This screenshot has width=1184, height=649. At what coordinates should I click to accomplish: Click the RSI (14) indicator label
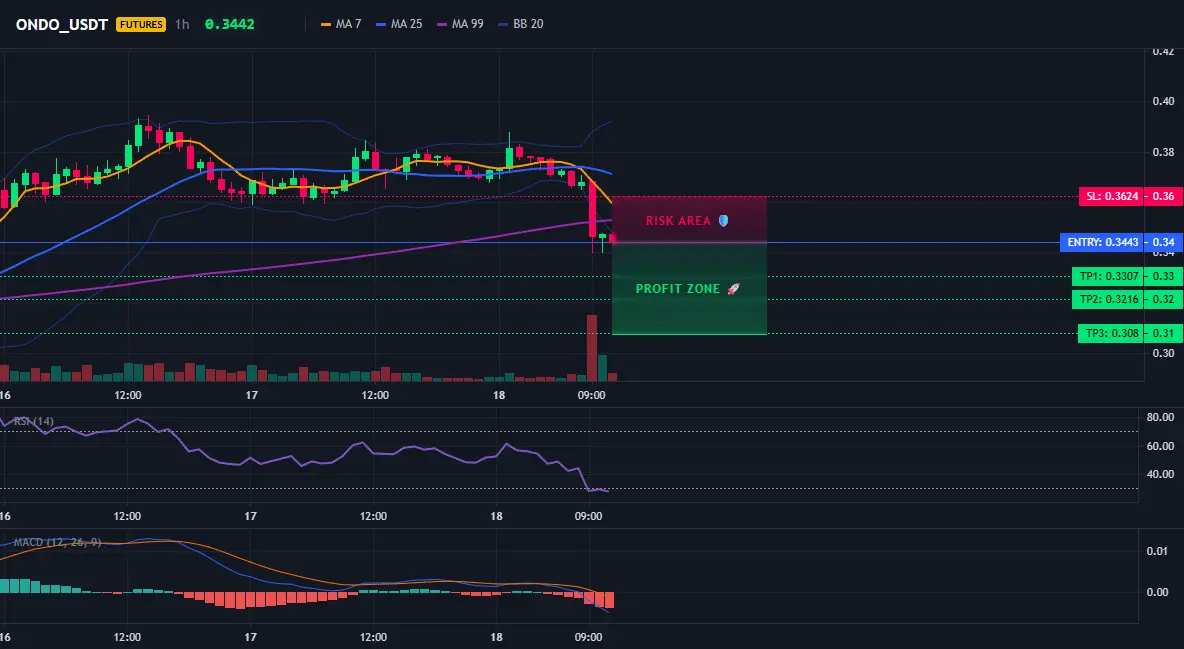tap(34, 422)
